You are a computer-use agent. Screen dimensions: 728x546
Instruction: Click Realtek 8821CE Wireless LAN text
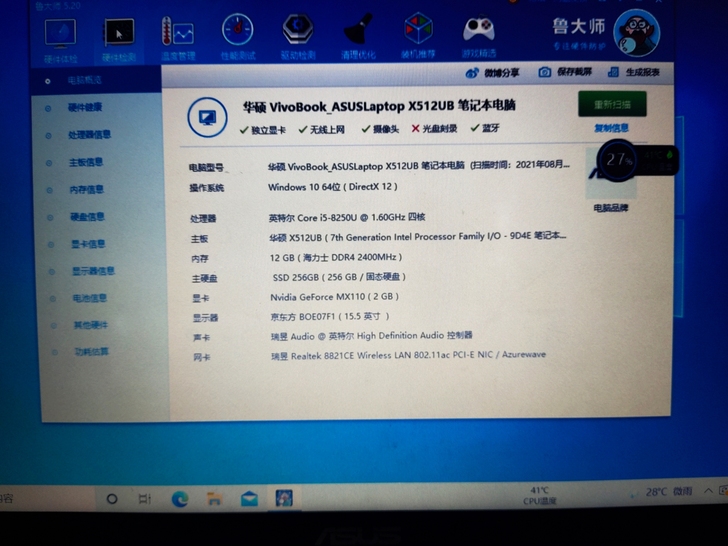[x=409, y=355]
